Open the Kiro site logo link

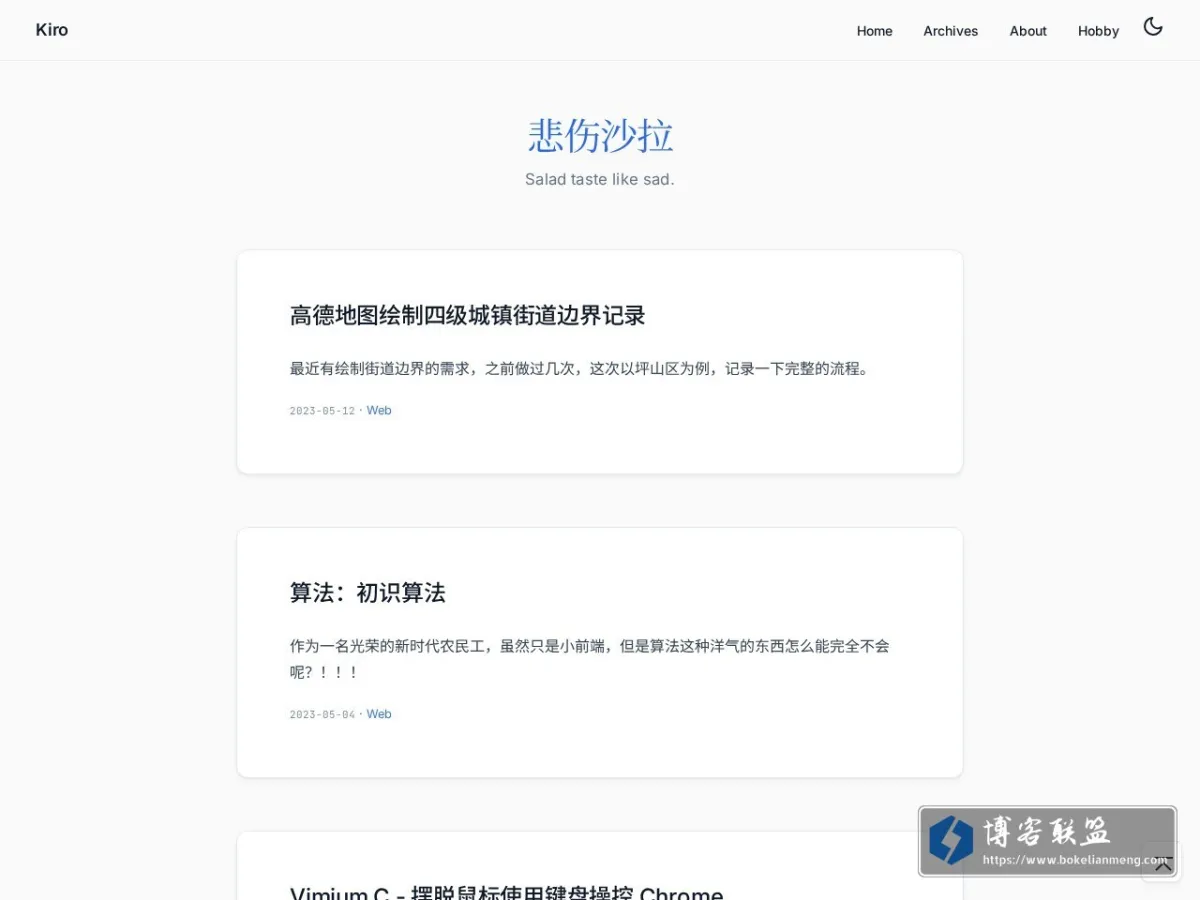click(x=52, y=30)
